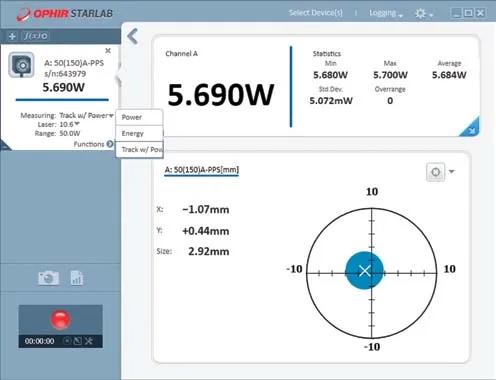Start logging with the red record button

click(60, 319)
